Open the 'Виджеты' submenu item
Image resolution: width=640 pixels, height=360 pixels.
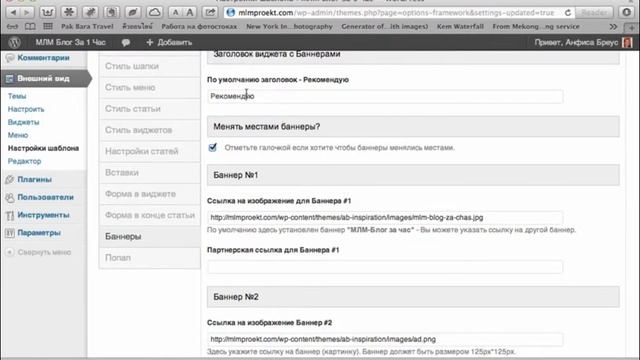point(23,122)
